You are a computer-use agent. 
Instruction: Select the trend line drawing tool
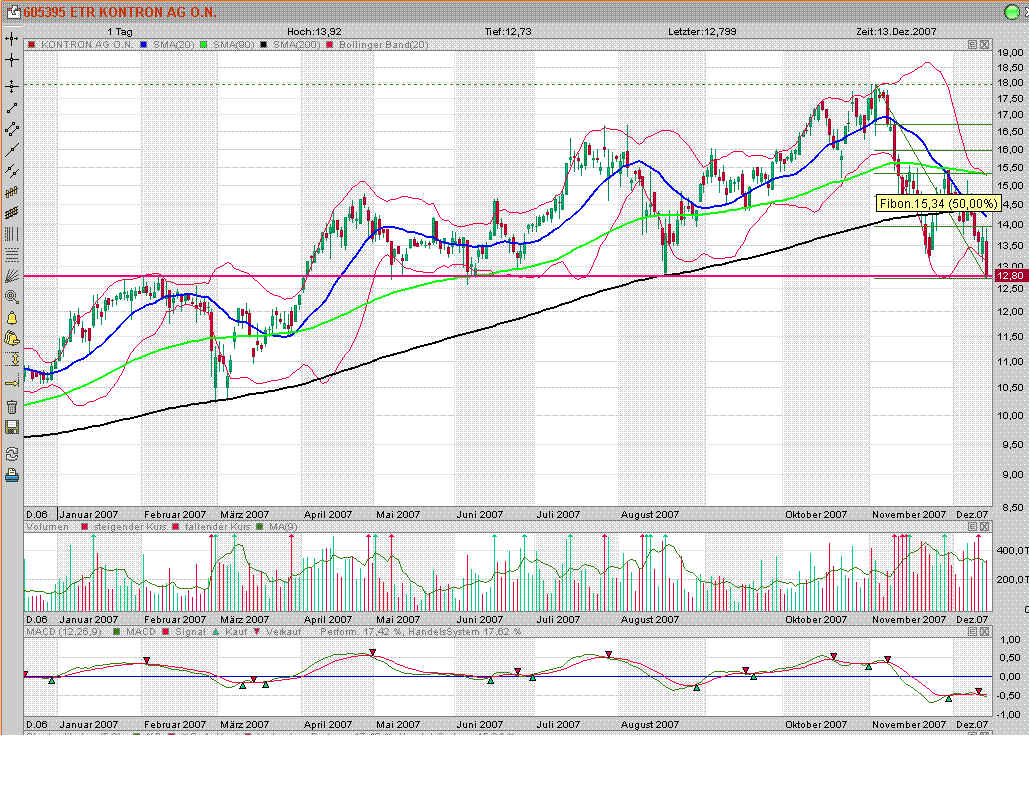(x=12, y=108)
